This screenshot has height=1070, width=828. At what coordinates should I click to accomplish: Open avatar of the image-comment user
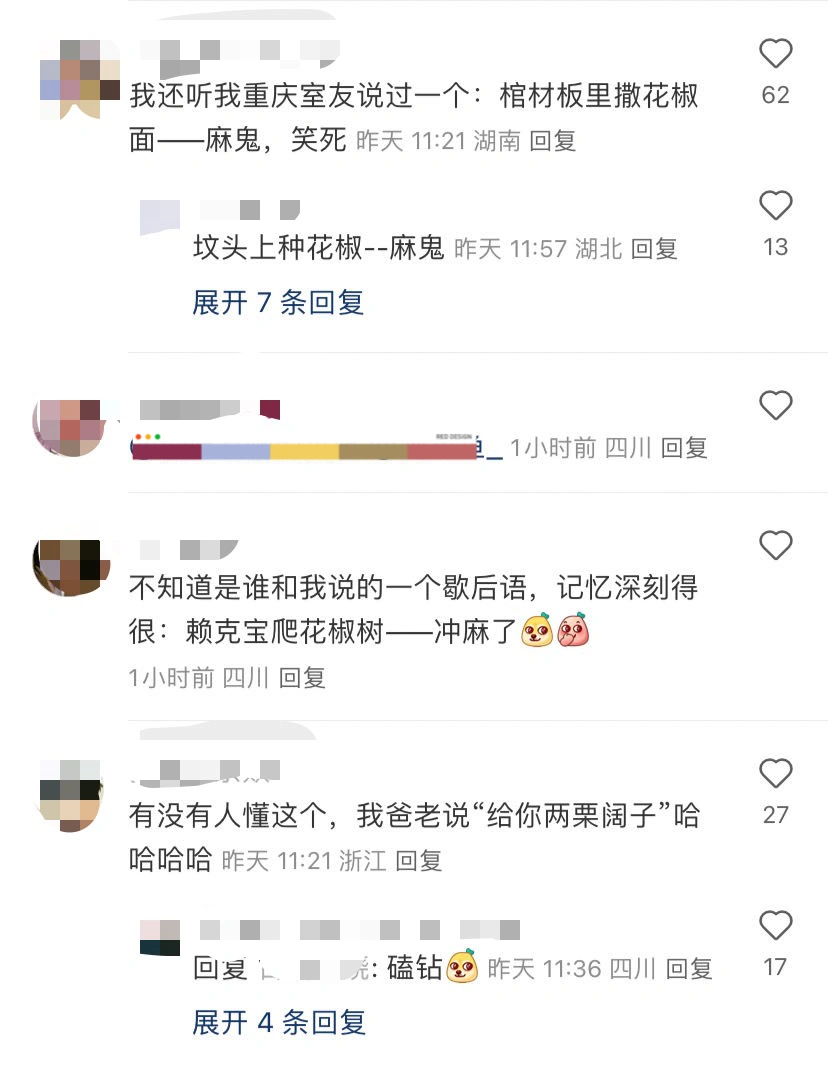tap(69, 428)
